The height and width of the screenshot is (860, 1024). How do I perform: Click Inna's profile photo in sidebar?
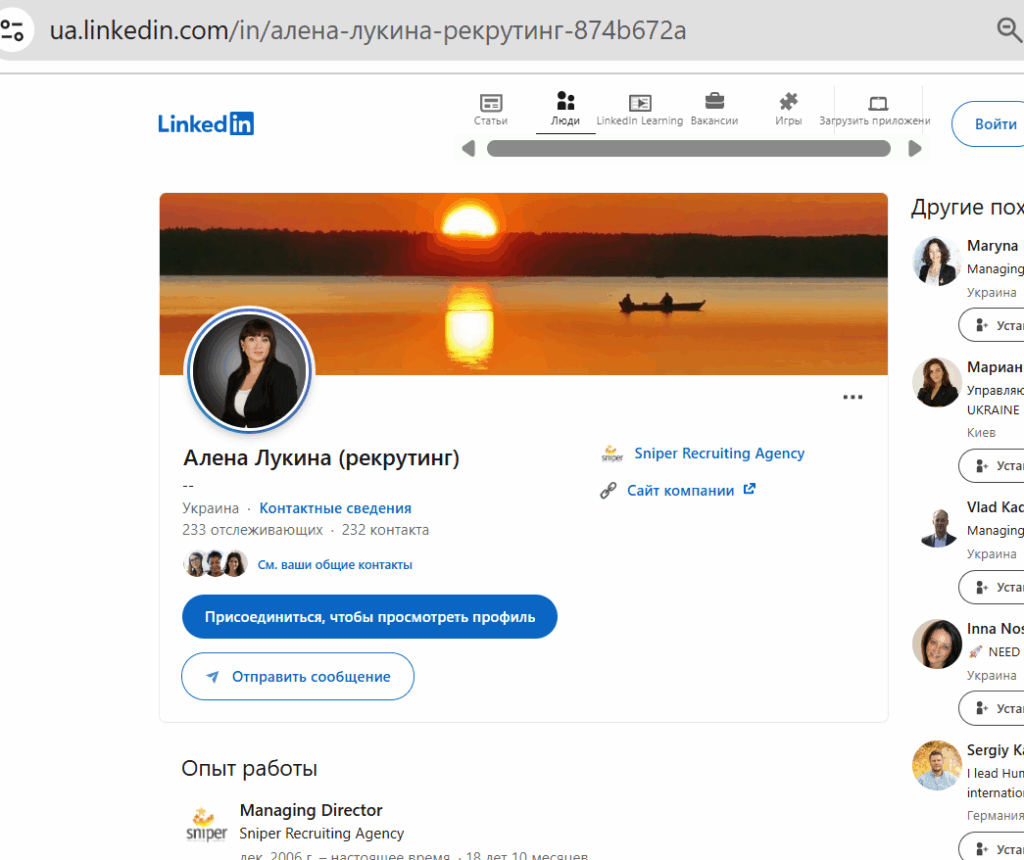936,644
